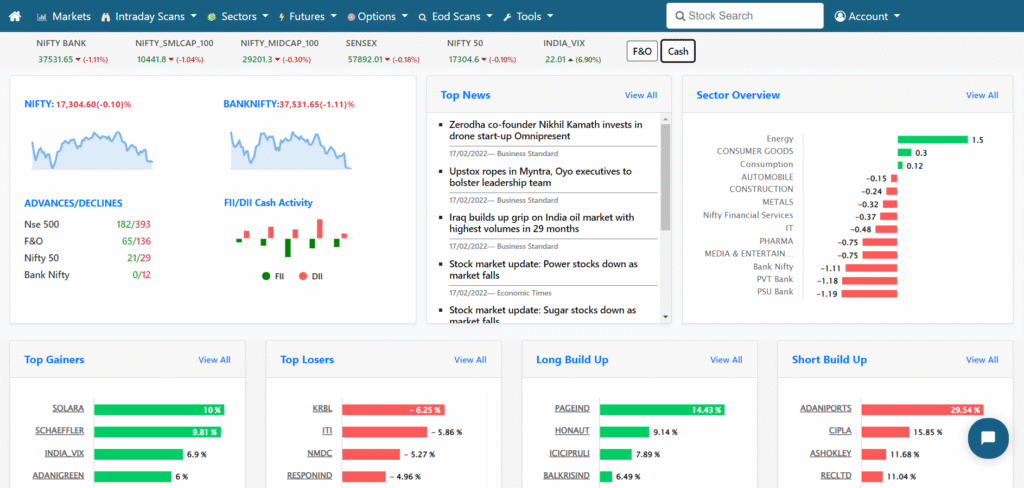
Task: Click the Top News scrollbar down arrow
Action: (666, 316)
